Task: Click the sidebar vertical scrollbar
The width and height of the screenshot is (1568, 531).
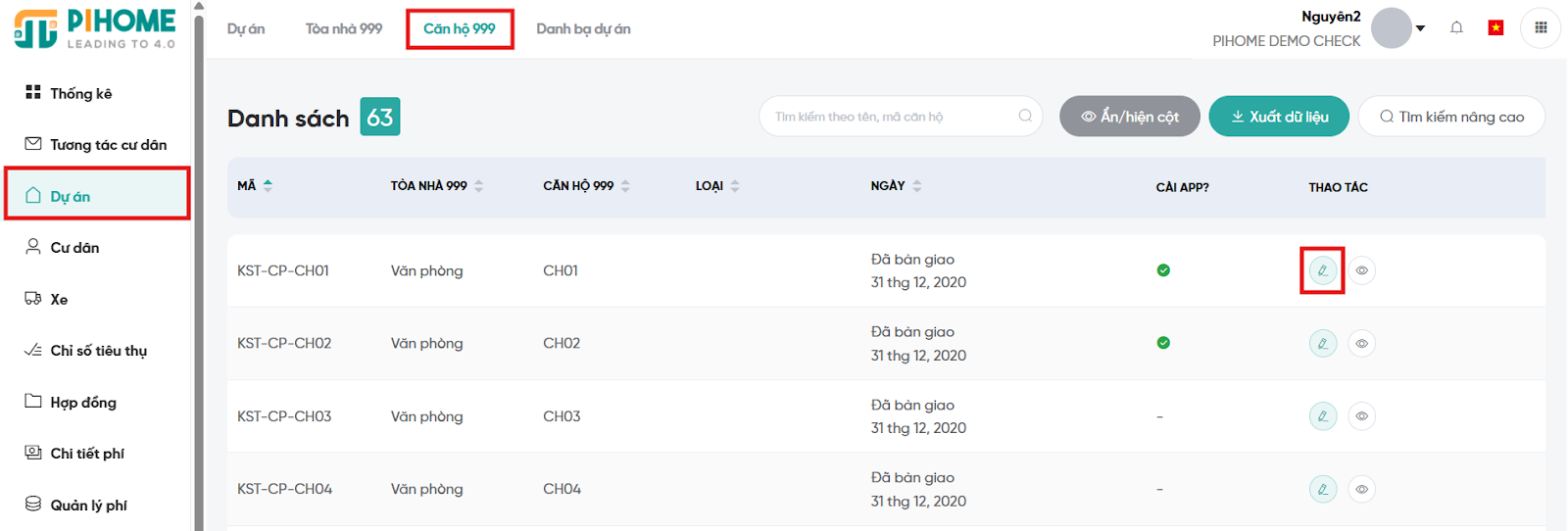Action: click(x=199, y=265)
